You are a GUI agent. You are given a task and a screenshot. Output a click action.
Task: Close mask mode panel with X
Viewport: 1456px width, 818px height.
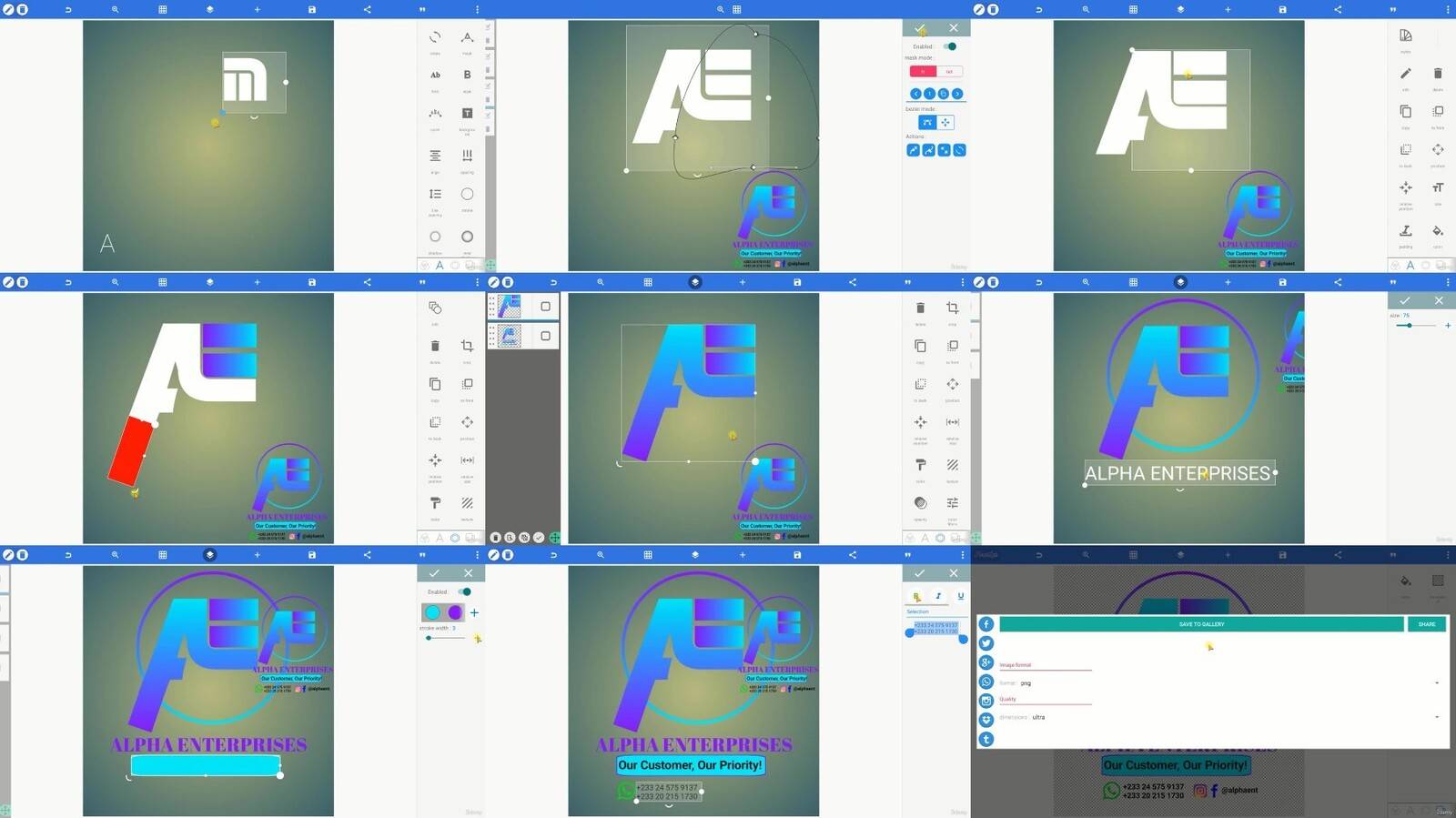pos(953,28)
